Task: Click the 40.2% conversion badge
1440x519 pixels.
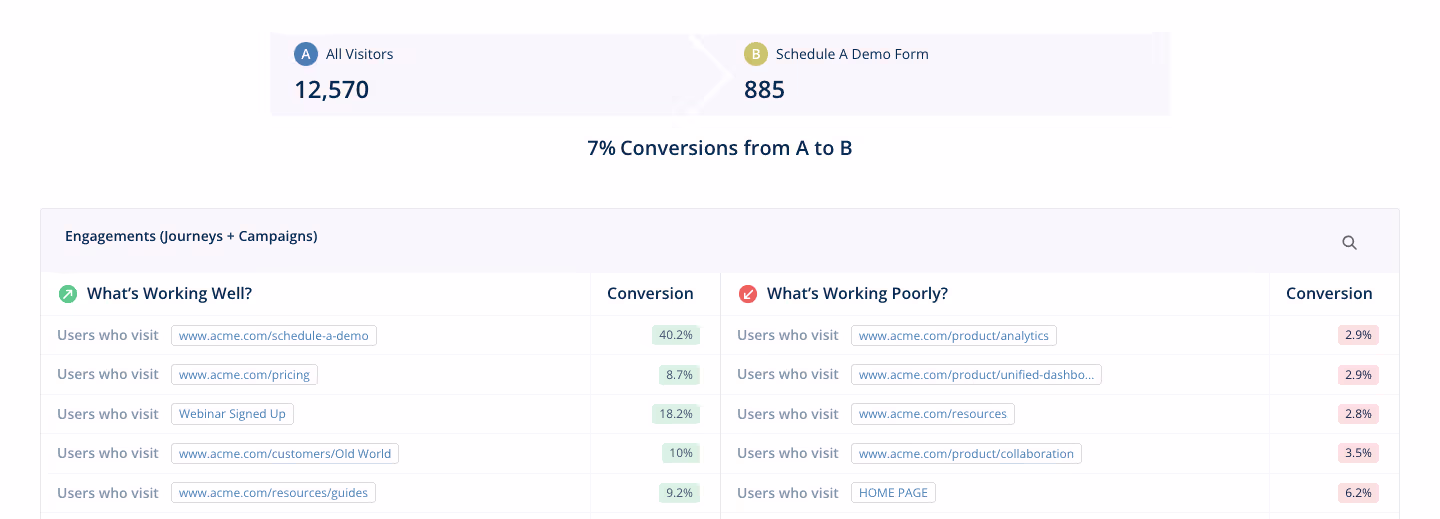Action: (x=677, y=335)
